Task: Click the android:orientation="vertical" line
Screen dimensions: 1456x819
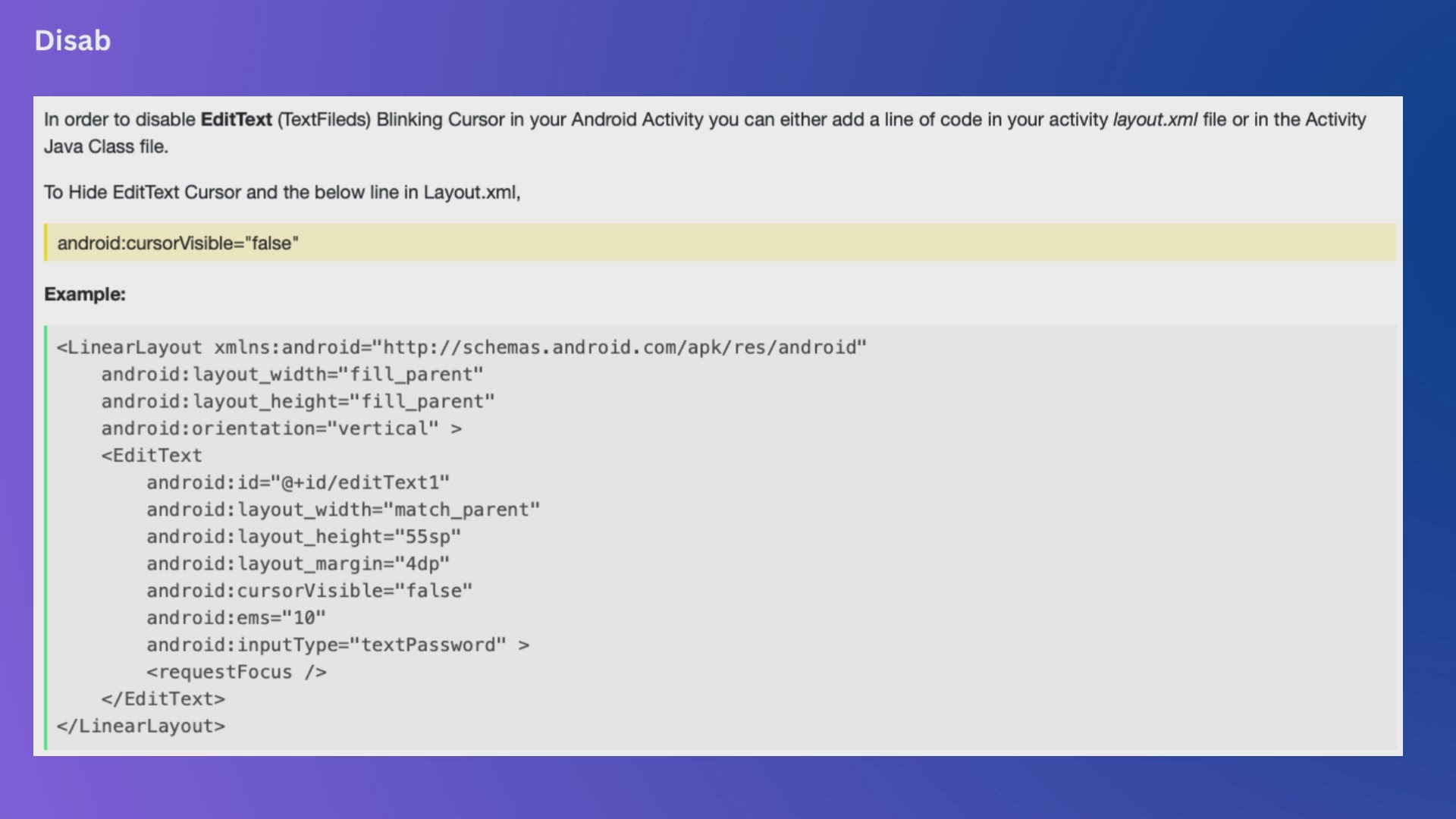Action: pos(281,428)
